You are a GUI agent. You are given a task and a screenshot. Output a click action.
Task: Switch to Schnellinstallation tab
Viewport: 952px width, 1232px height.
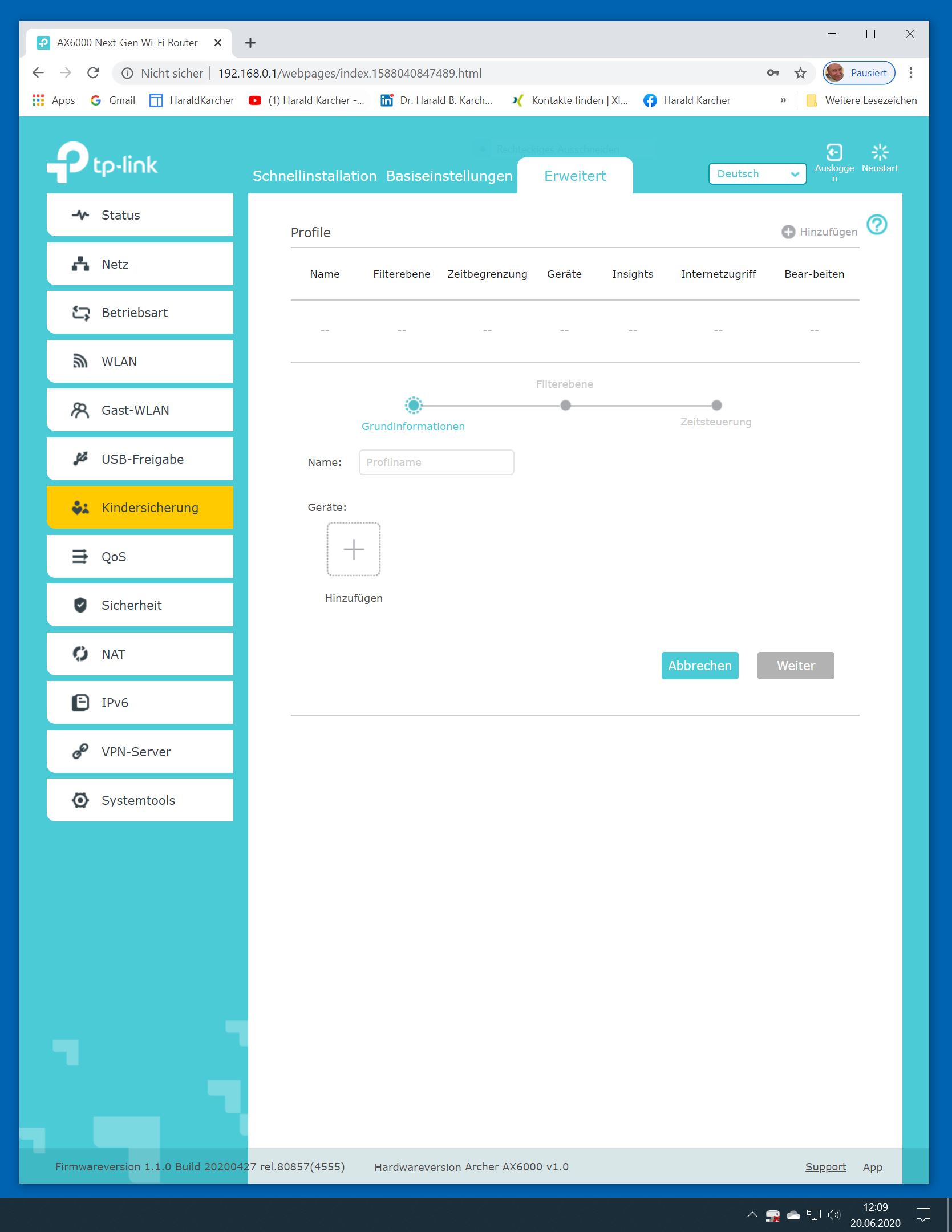(x=315, y=176)
